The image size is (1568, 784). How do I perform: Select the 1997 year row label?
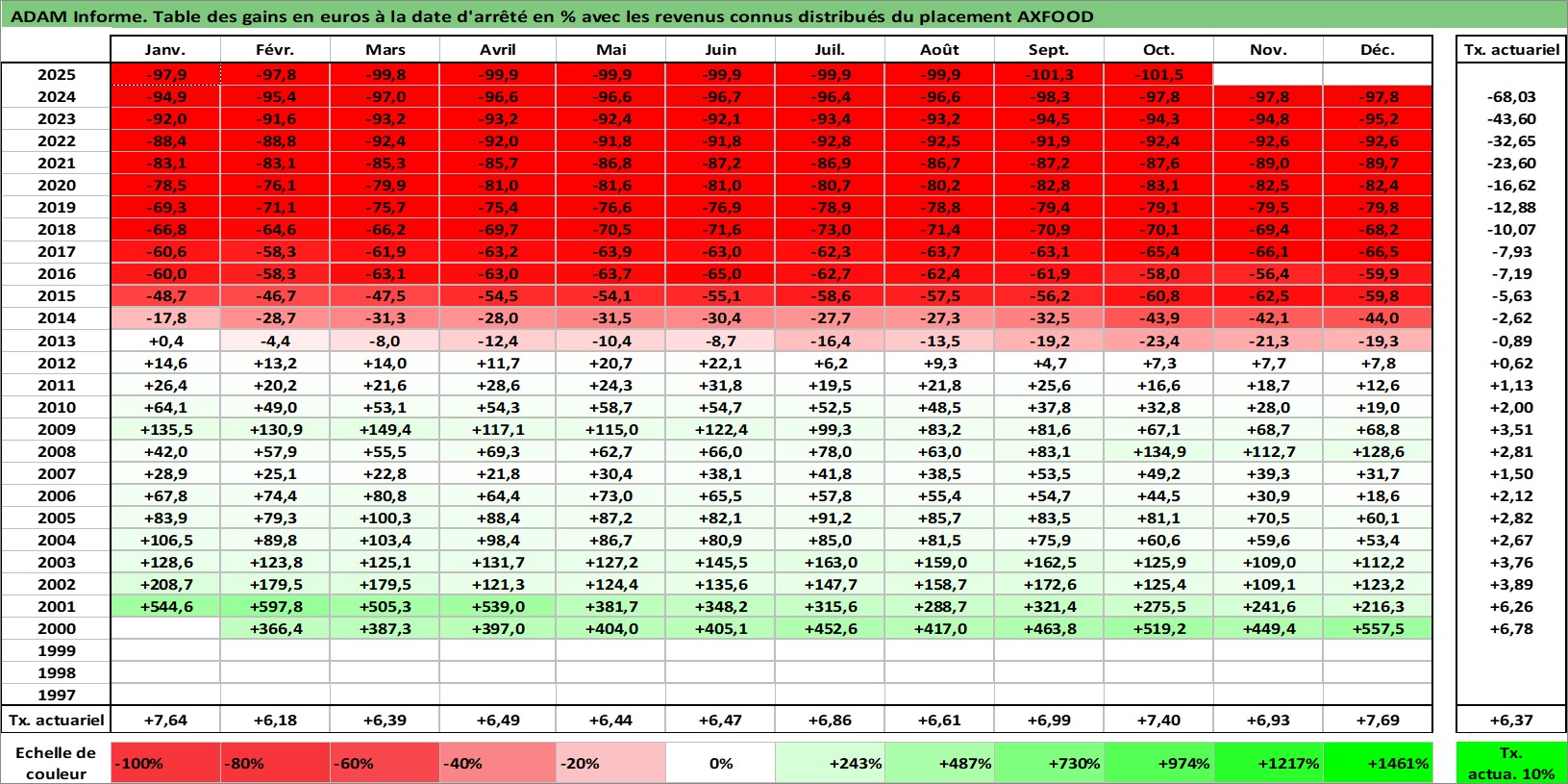[56, 695]
